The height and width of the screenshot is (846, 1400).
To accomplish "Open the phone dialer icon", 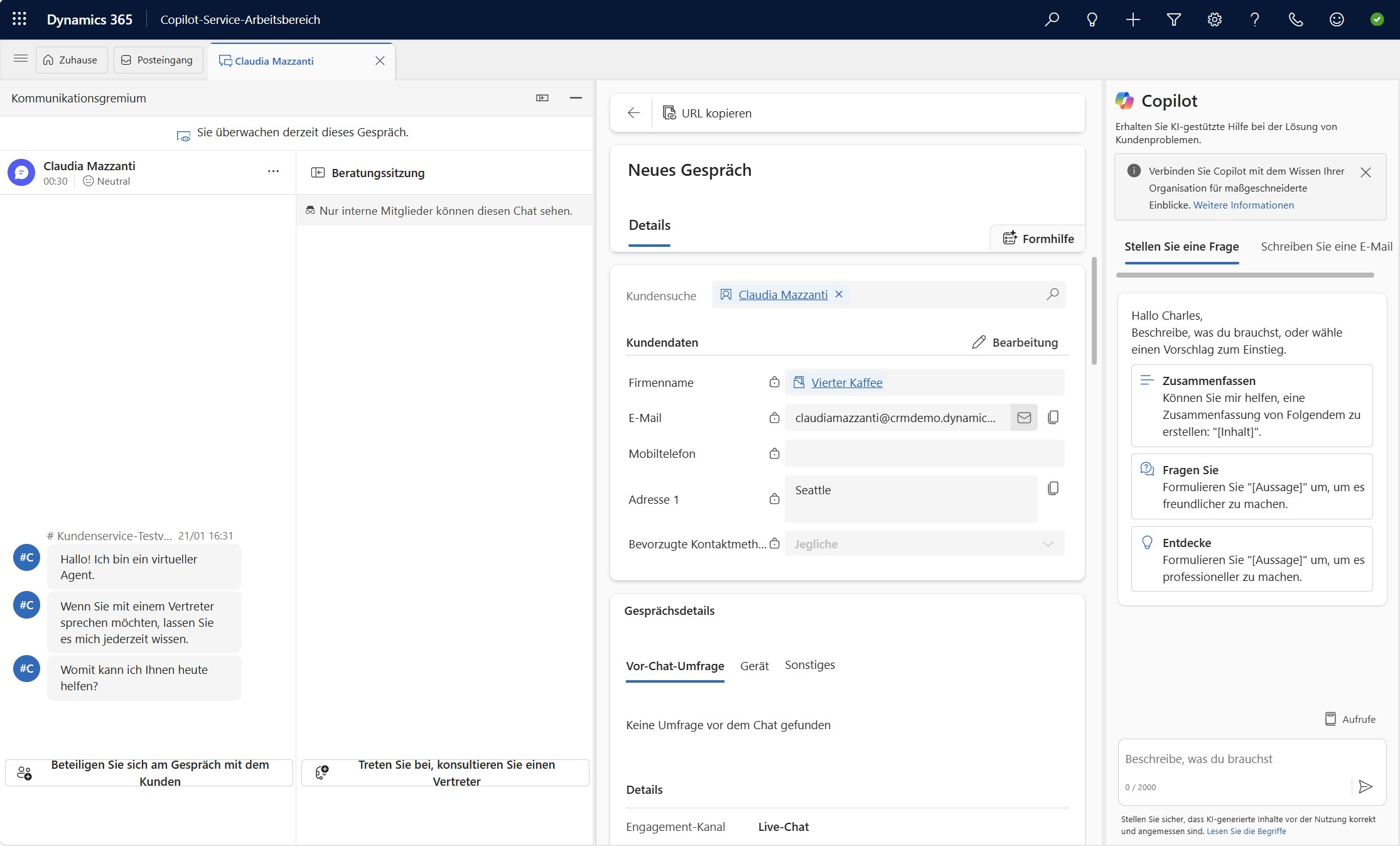I will [1295, 19].
